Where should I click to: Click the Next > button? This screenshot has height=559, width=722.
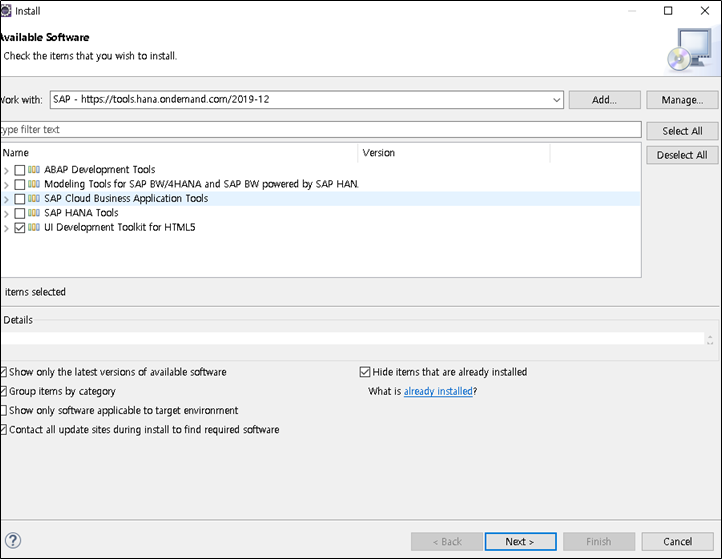(520, 542)
